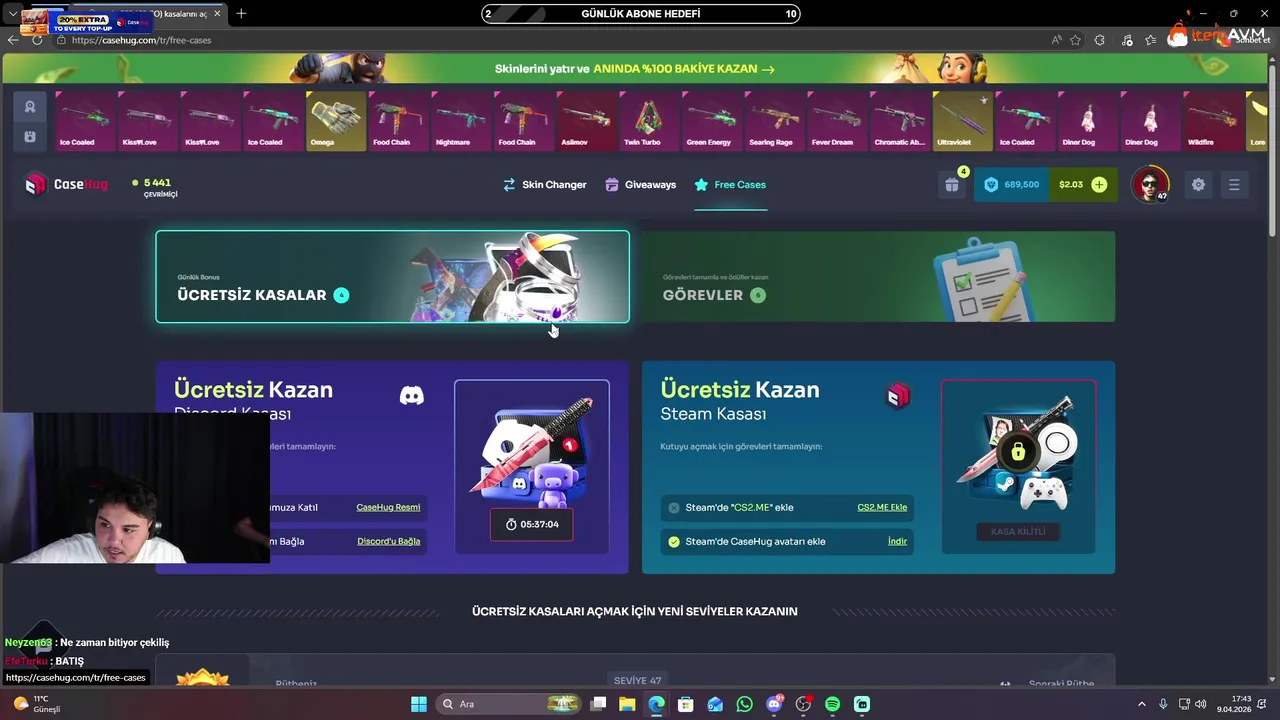The image size is (1280, 720).
Task: Open File Explorer from the taskbar
Action: click(627, 704)
